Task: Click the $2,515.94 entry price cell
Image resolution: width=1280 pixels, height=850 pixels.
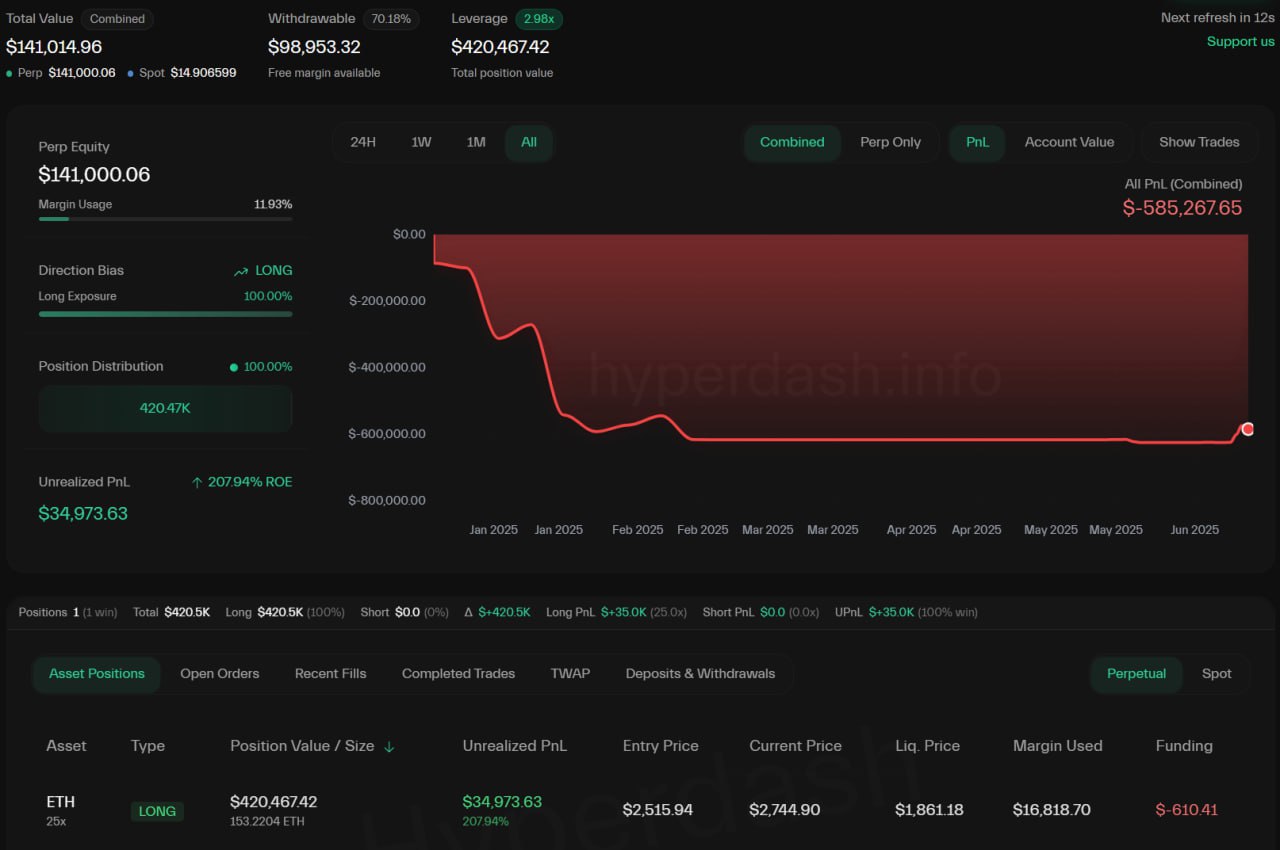Action: (x=658, y=810)
